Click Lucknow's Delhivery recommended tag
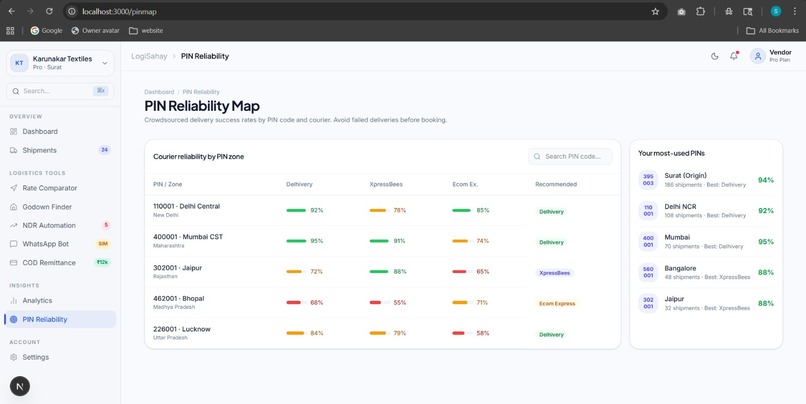The height and width of the screenshot is (404, 806). coord(551,335)
